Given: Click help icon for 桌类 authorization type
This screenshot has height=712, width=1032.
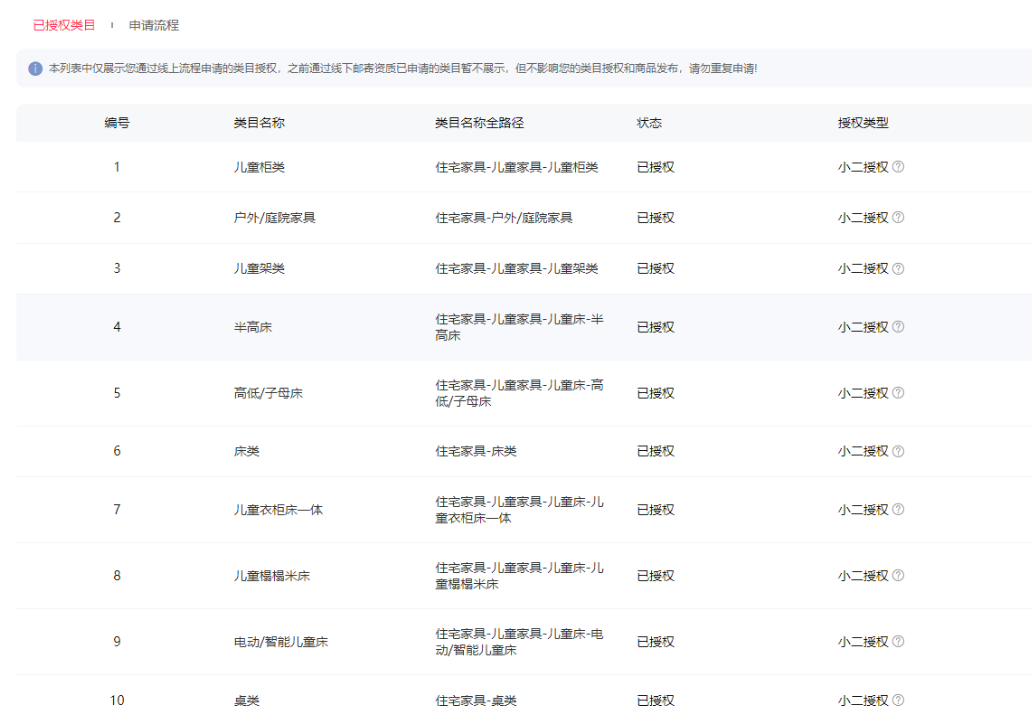Looking at the screenshot, I should tap(898, 700).
